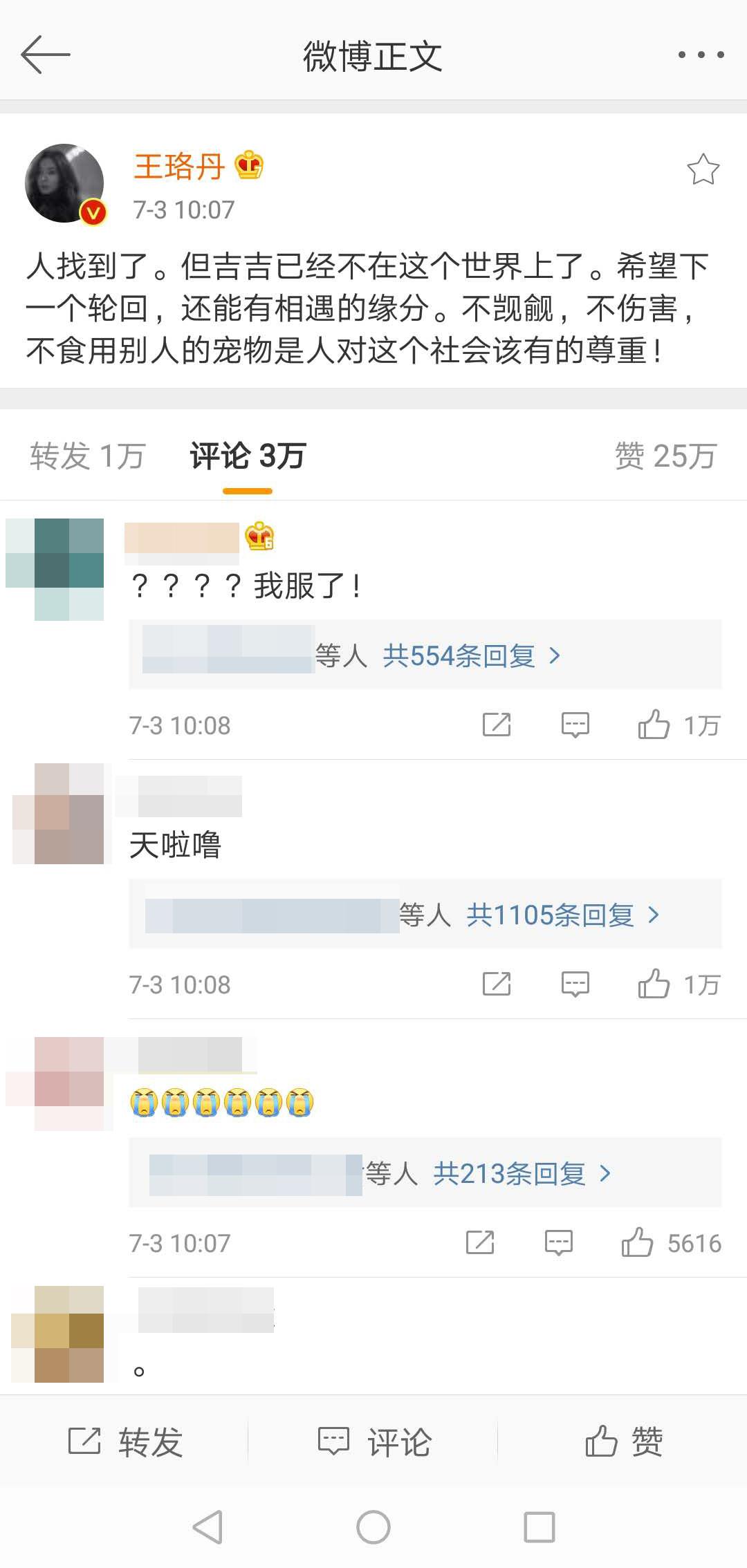Click the repost icon on the crying emoji comment
The height and width of the screenshot is (1568, 747).
click(480, 1242)
